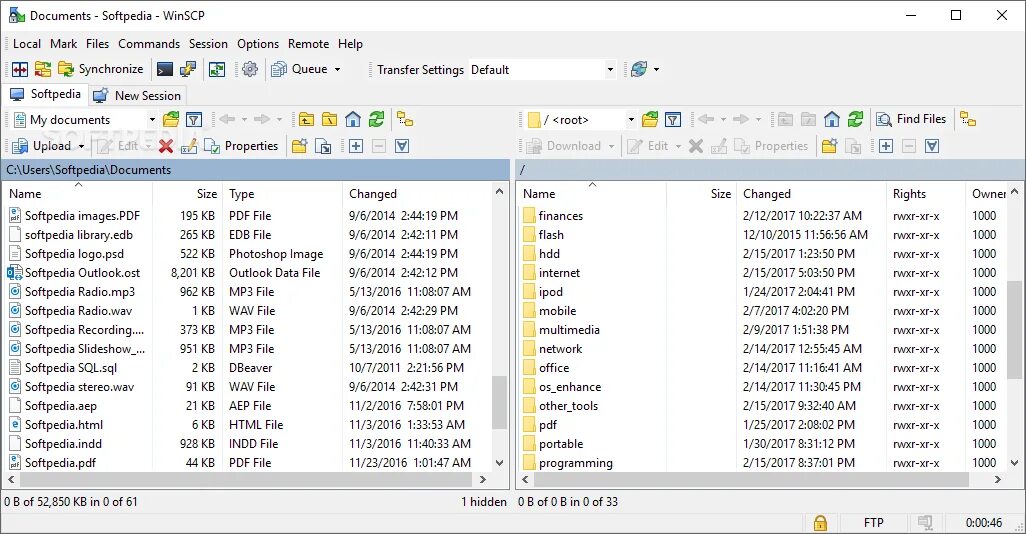Toggle the remote directory tree icon

[968, 120]
